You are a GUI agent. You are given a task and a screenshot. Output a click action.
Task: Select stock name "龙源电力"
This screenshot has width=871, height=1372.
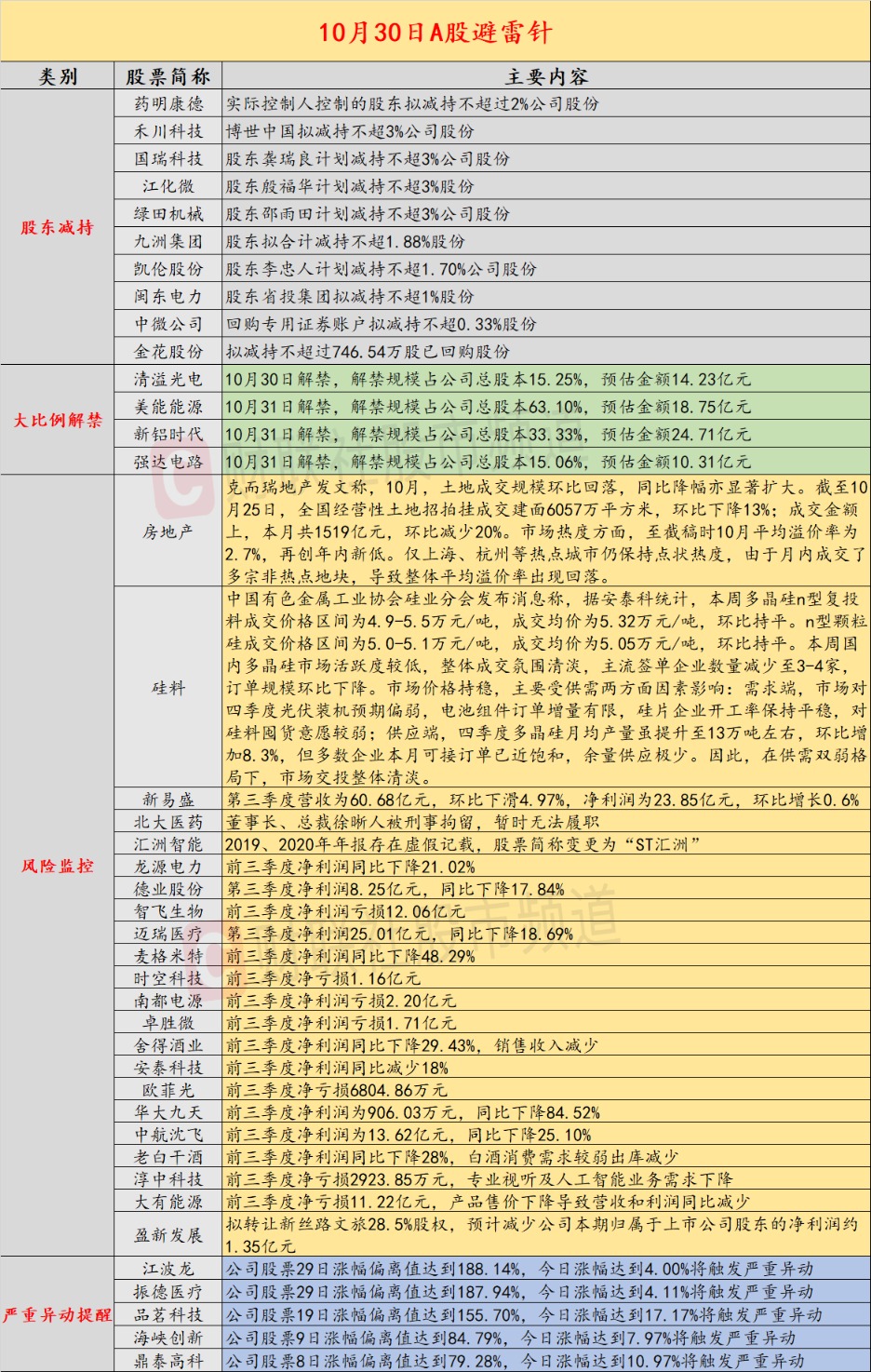point(168,867)
